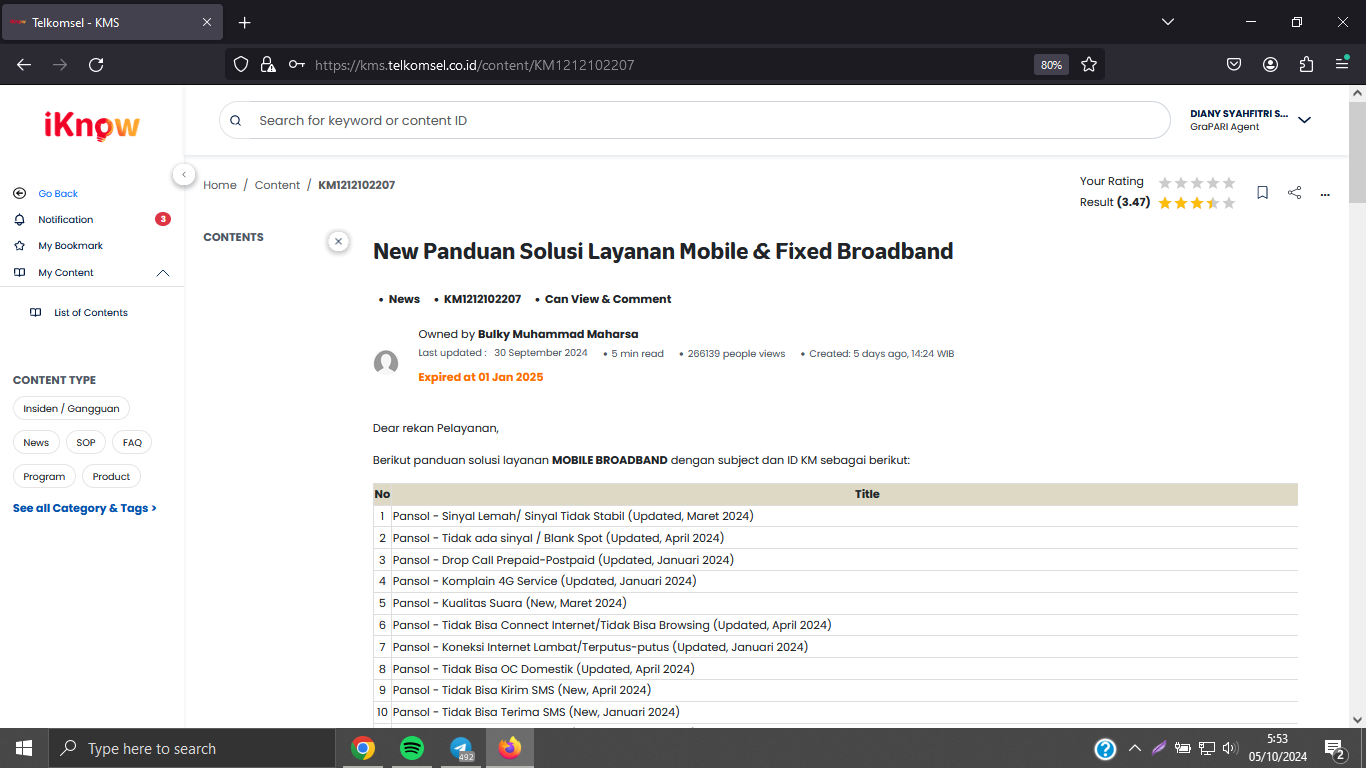Open Firefox extensions icon
This screenshot has height=768, width=1366.
[x=1306, y=65]
